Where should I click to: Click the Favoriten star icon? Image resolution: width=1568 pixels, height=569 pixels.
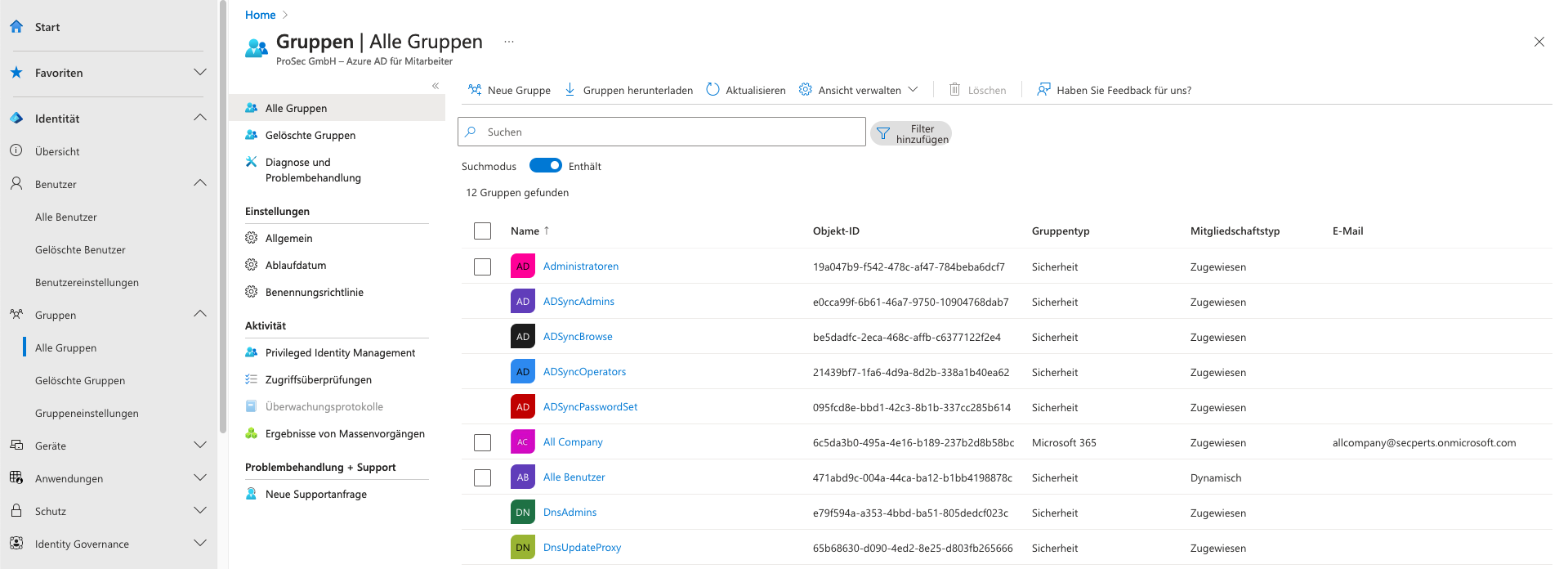(x=16, y=72)
